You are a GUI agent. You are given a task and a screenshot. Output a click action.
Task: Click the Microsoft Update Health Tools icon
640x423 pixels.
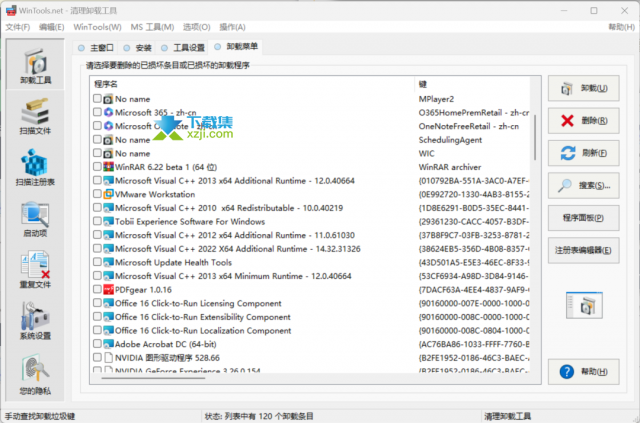tap(108, 262)
